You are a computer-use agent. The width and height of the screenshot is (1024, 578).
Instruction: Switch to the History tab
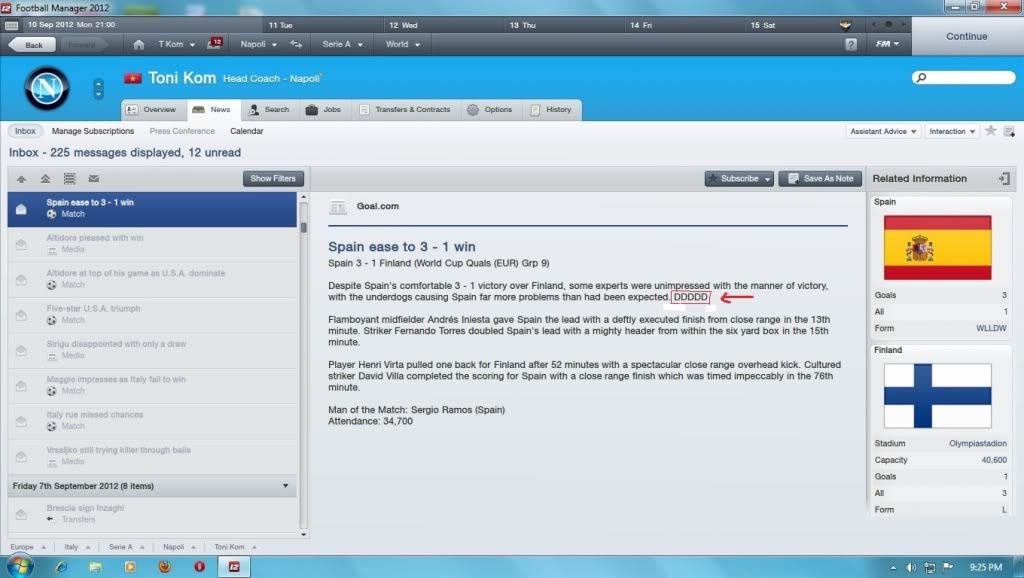point(551,110)
